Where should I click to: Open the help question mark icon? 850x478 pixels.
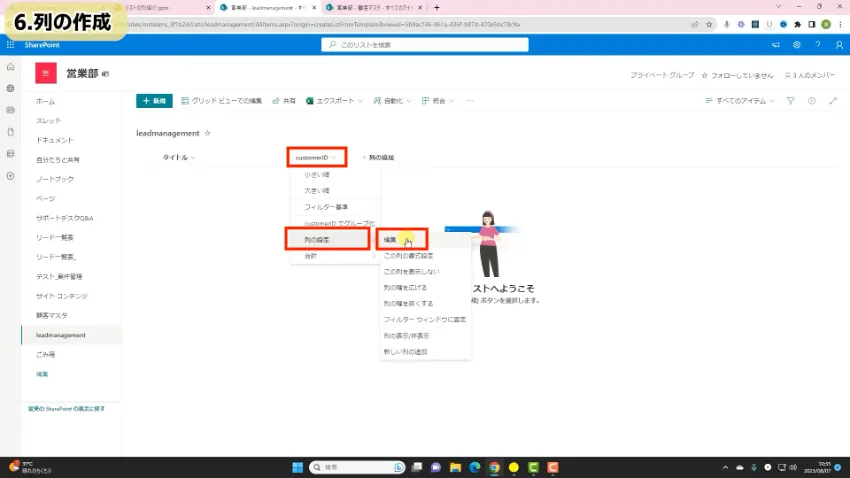(817, 45)
